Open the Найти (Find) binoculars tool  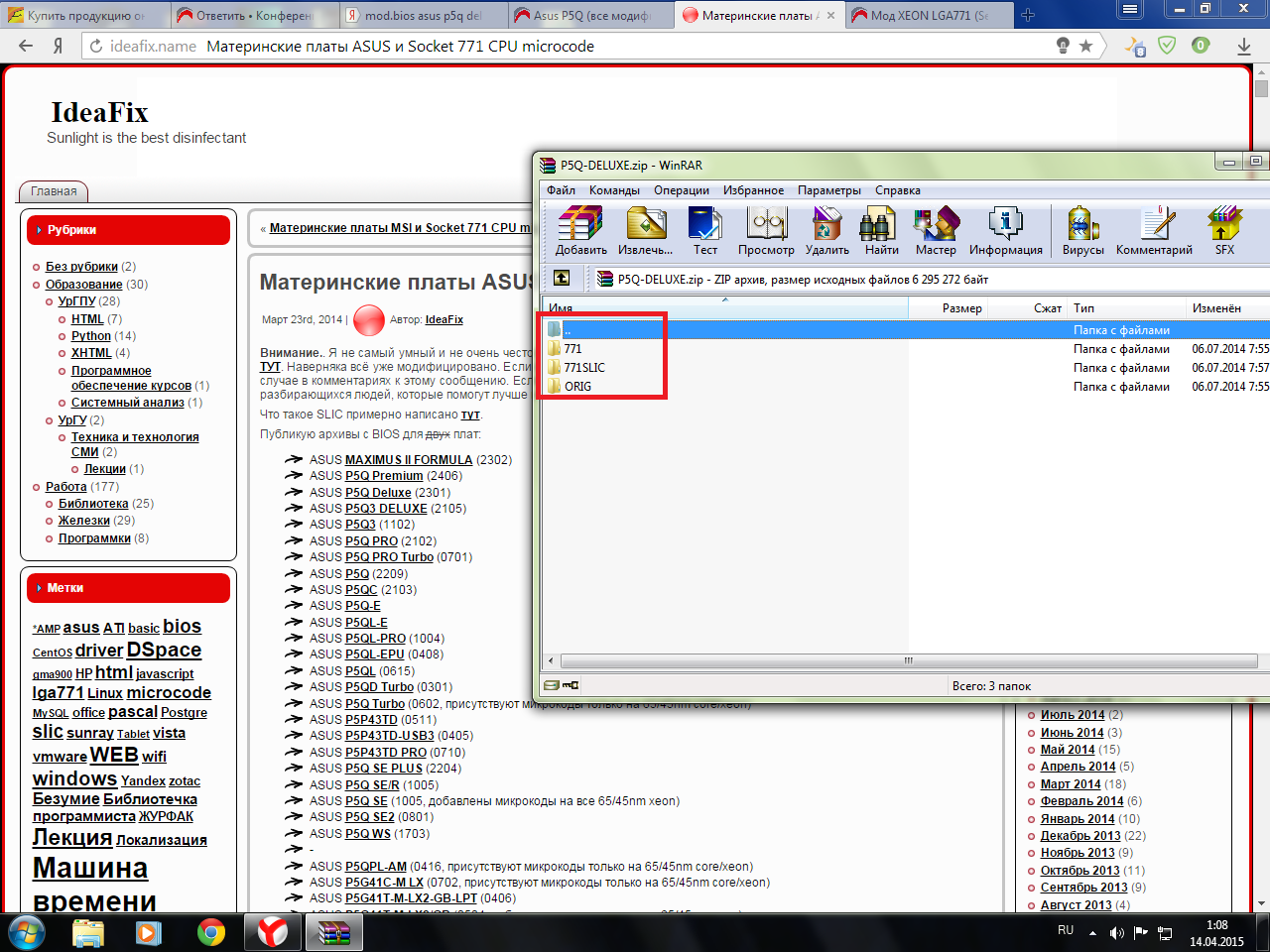click(881, 231)
